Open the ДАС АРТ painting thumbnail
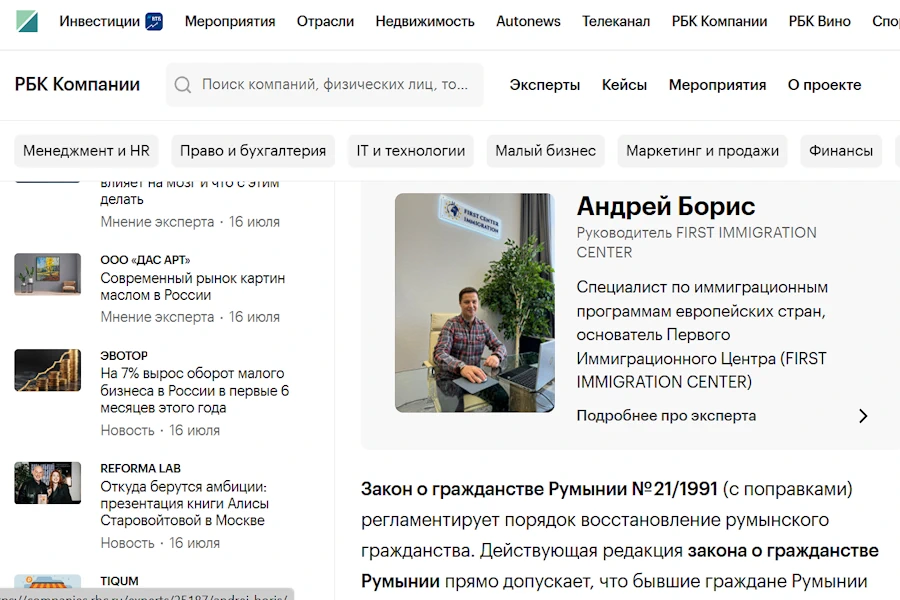 click(48, 274)
